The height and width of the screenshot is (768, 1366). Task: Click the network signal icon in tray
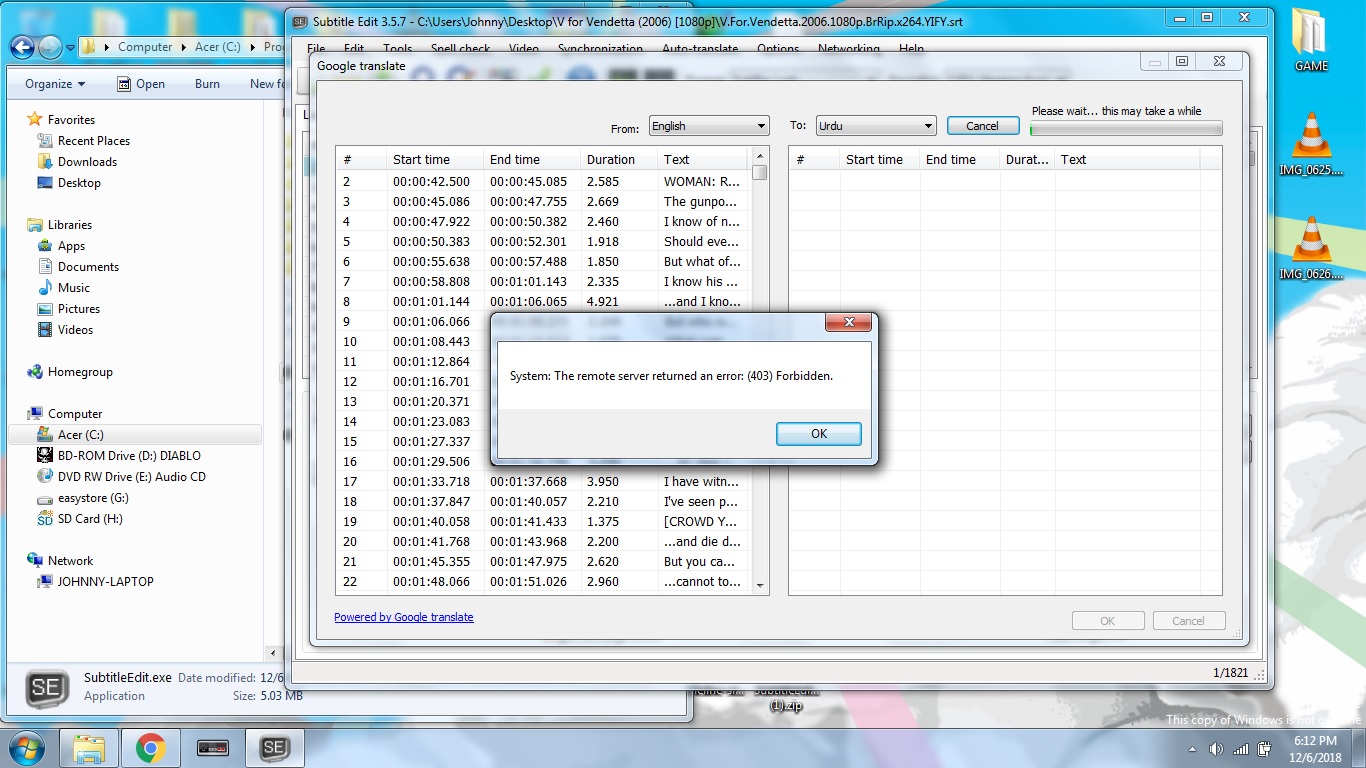tap(1240, 748)
